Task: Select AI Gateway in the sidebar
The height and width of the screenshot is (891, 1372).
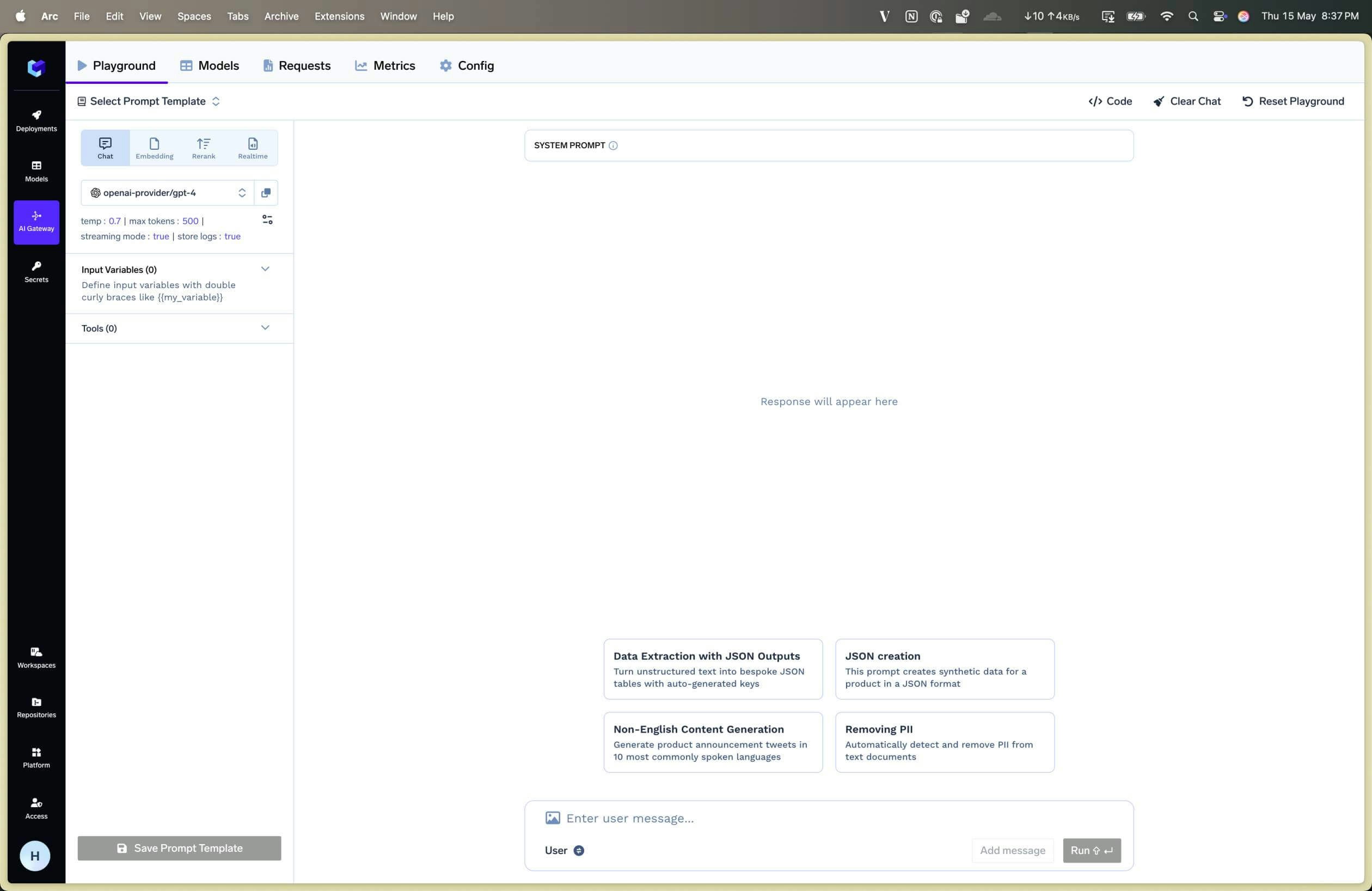Action: point(36,222)
